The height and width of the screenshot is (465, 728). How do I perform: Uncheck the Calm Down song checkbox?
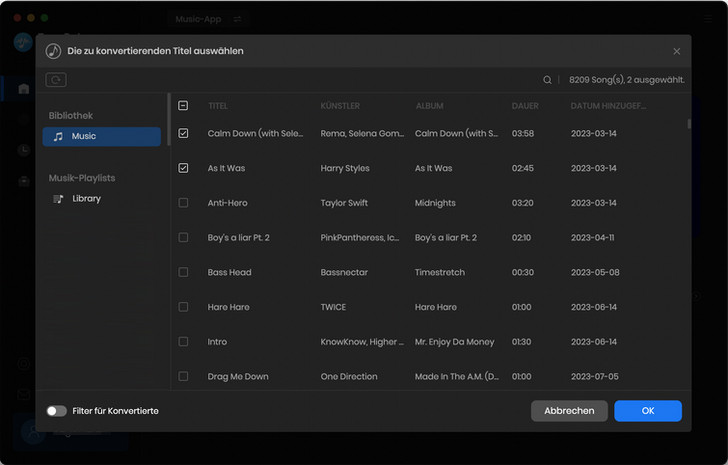[x=183, y=133]
